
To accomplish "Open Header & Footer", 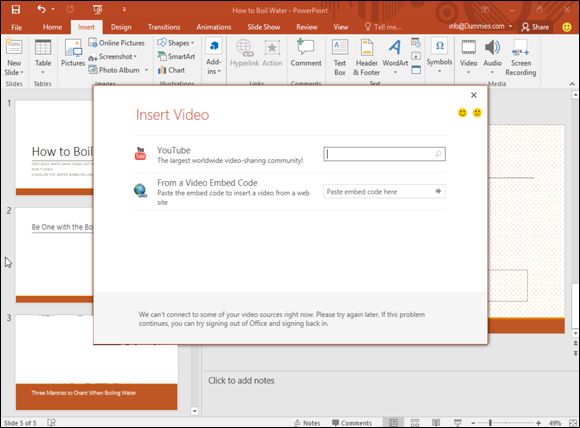I will pyautogui.click(x=367, y=57).
